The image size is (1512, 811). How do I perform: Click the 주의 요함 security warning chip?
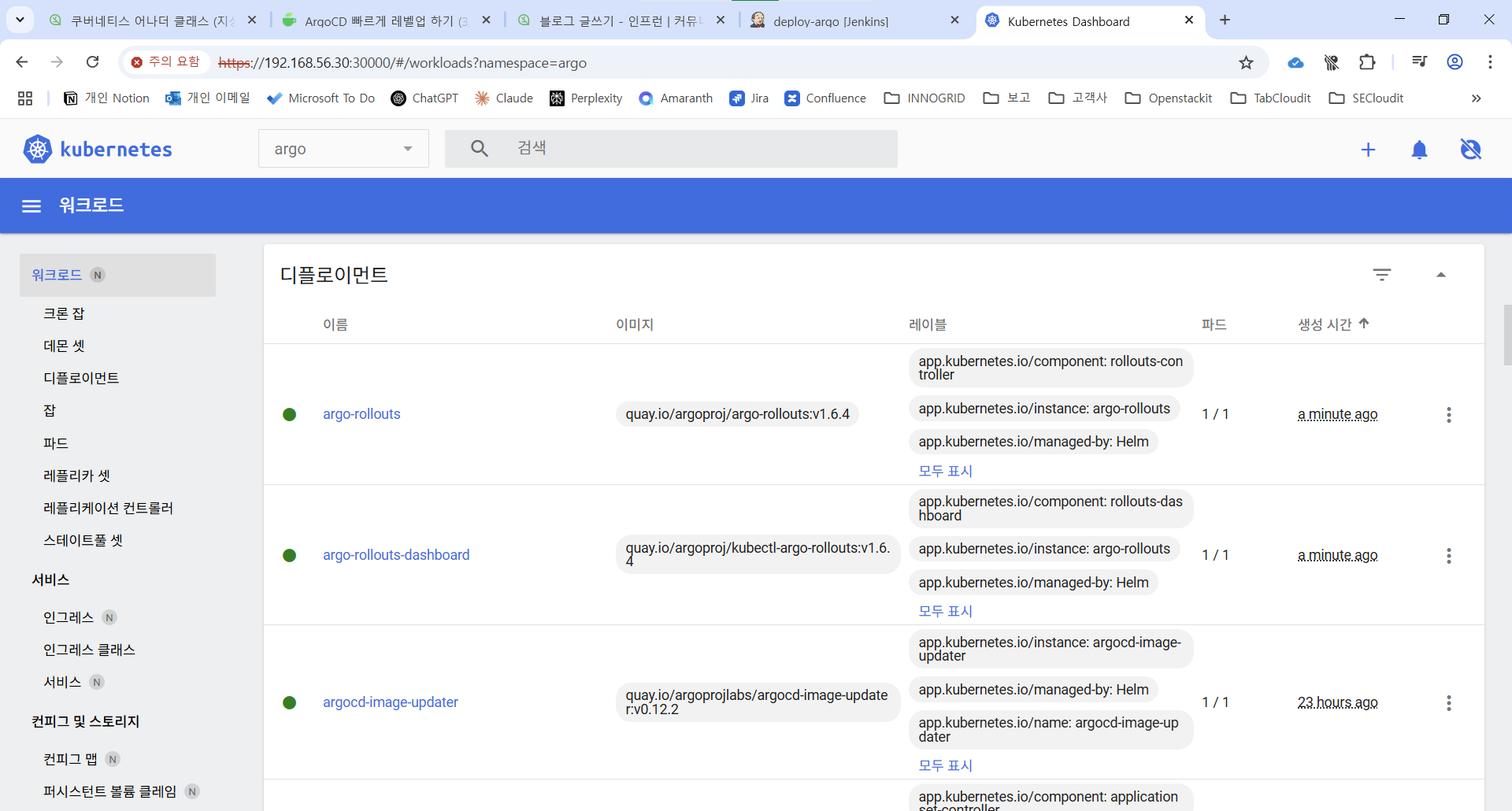click(166, 61)
